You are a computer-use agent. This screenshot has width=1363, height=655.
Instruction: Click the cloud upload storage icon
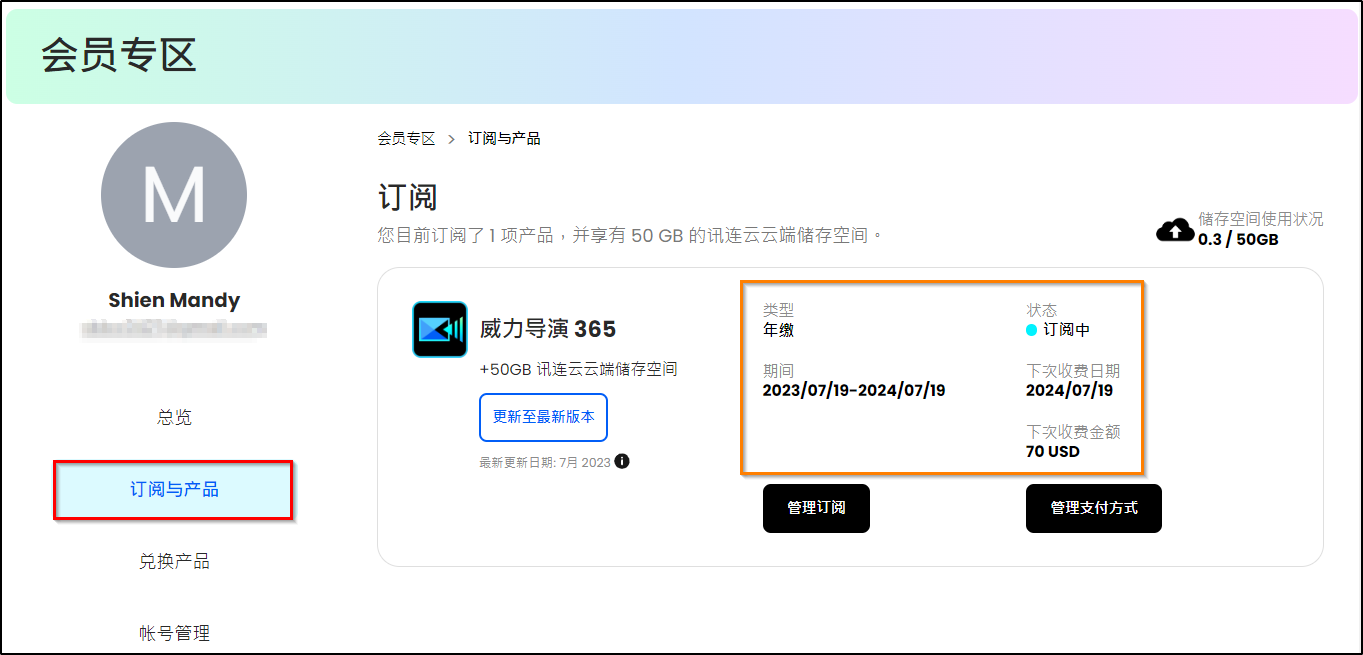pyautogui.click(x=1175, y=231)
